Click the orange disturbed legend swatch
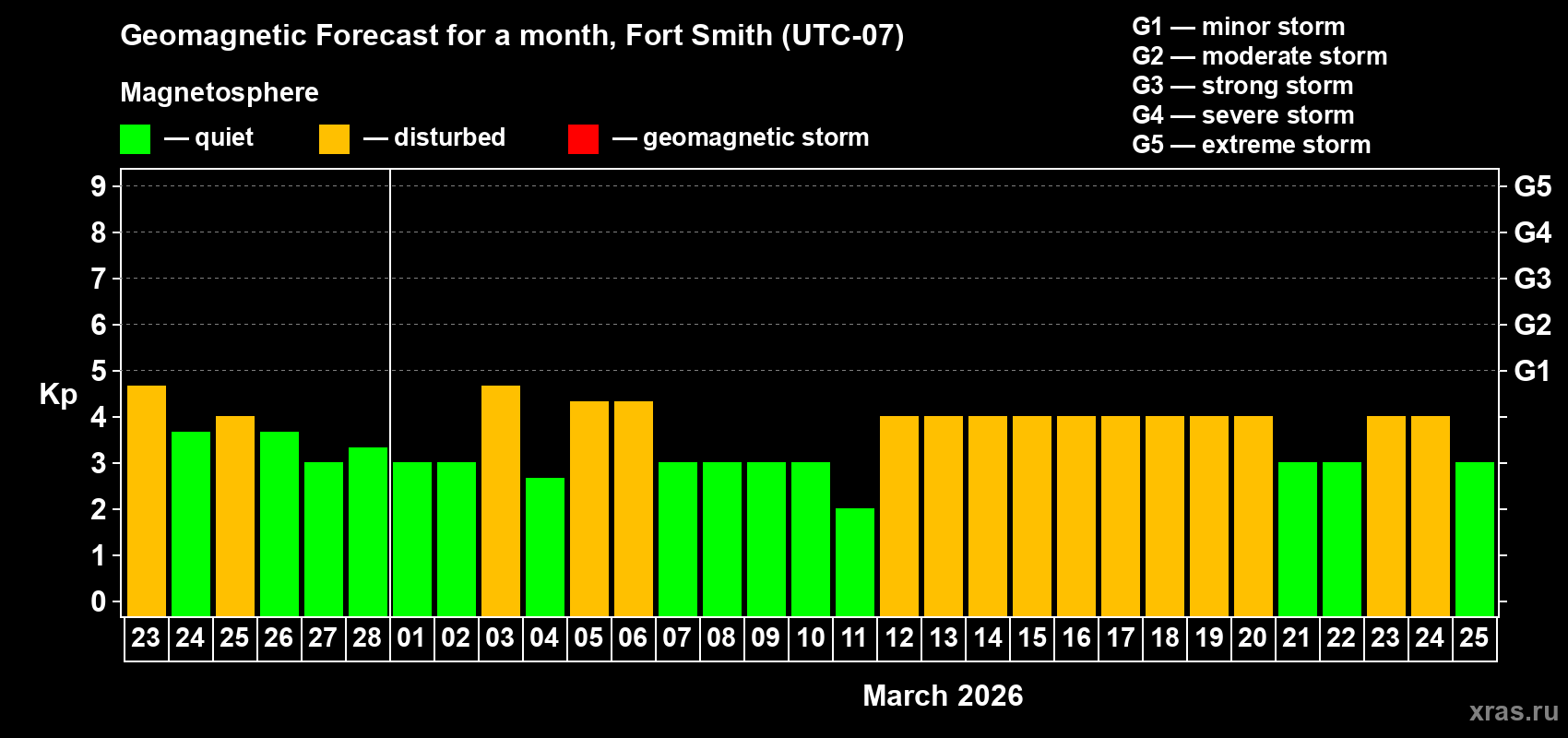The image size is (1568, 738). pos(334,139)
